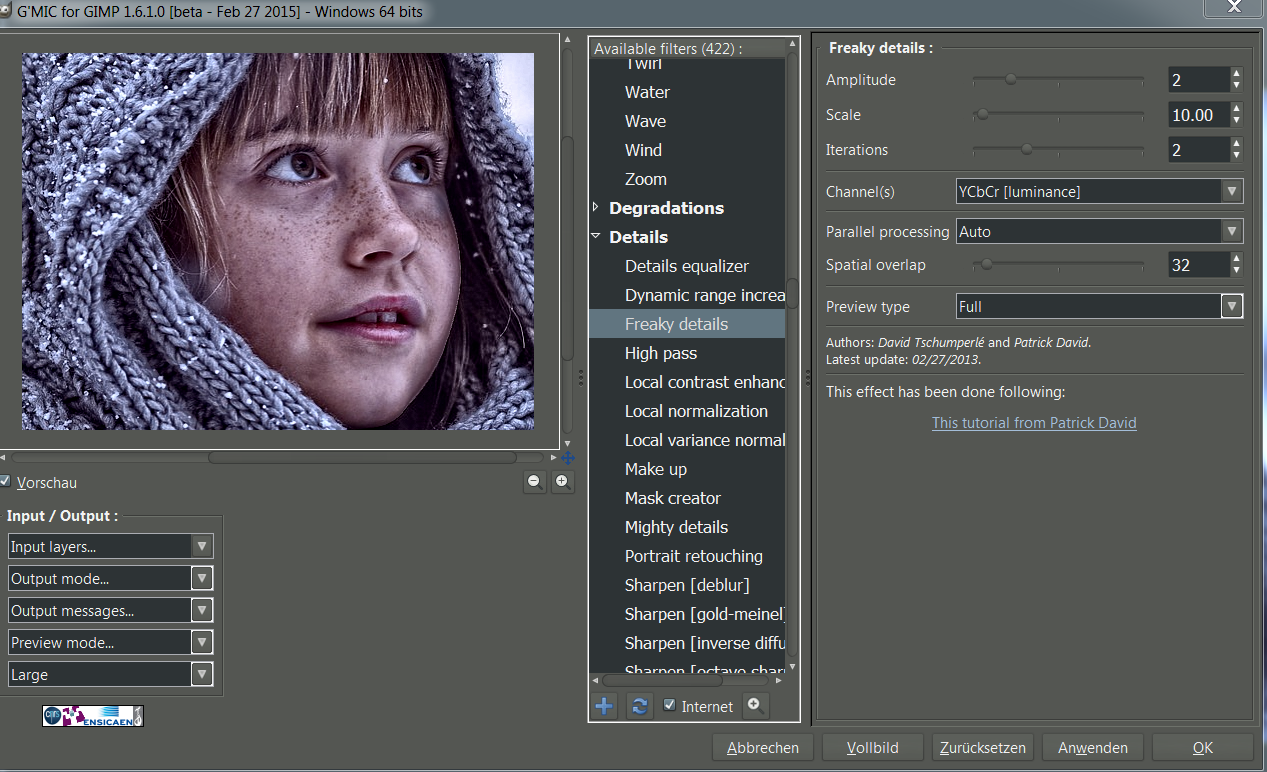Click the ENSICAEN logo image
The image size is (1267, 772).
(93, 716)
